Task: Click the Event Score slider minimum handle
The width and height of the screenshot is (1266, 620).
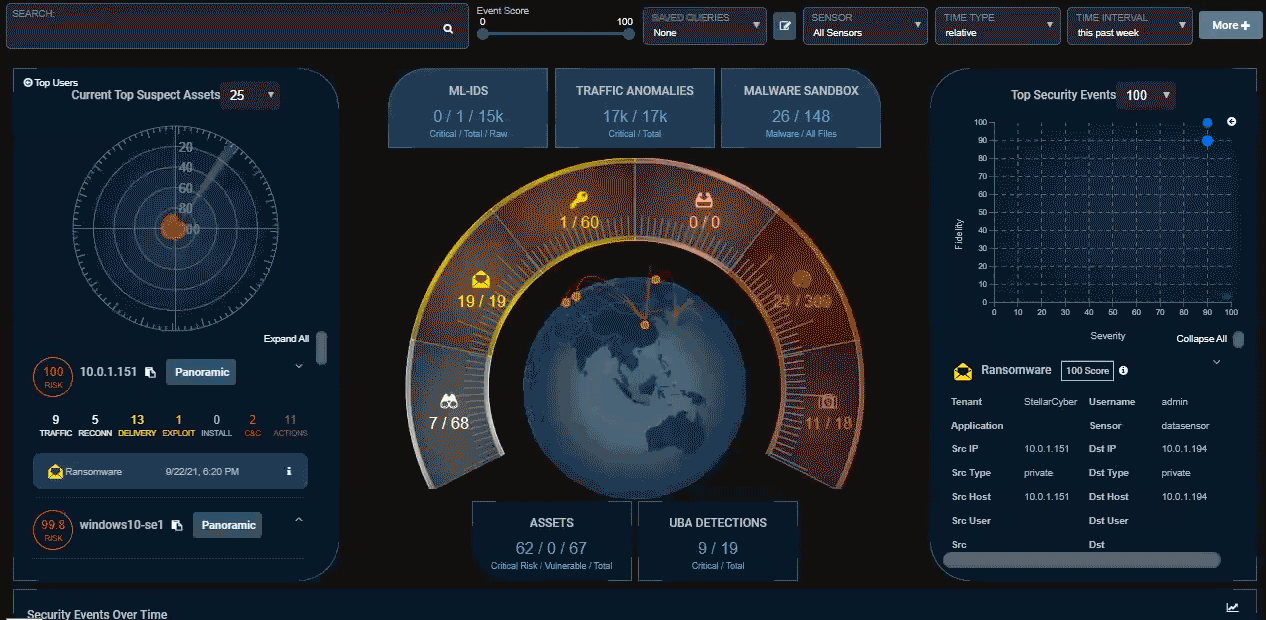Action: point(482,34)
